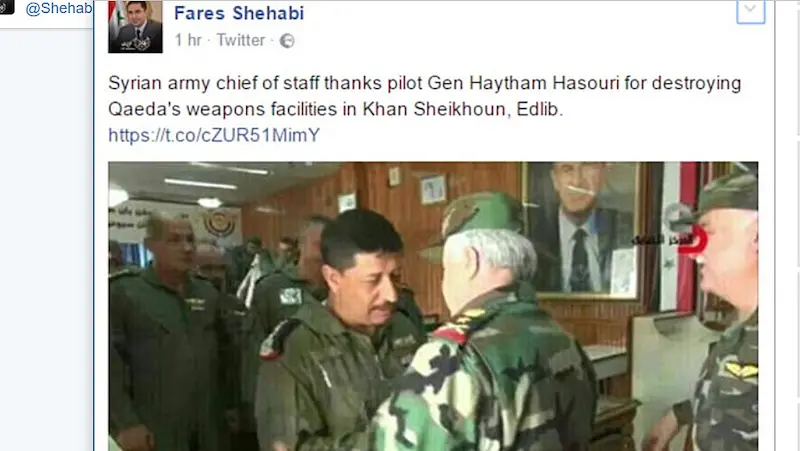Click the round emblem on background banner
The height and width of the screenshot is (451, 800).
(x=219, y=224)
